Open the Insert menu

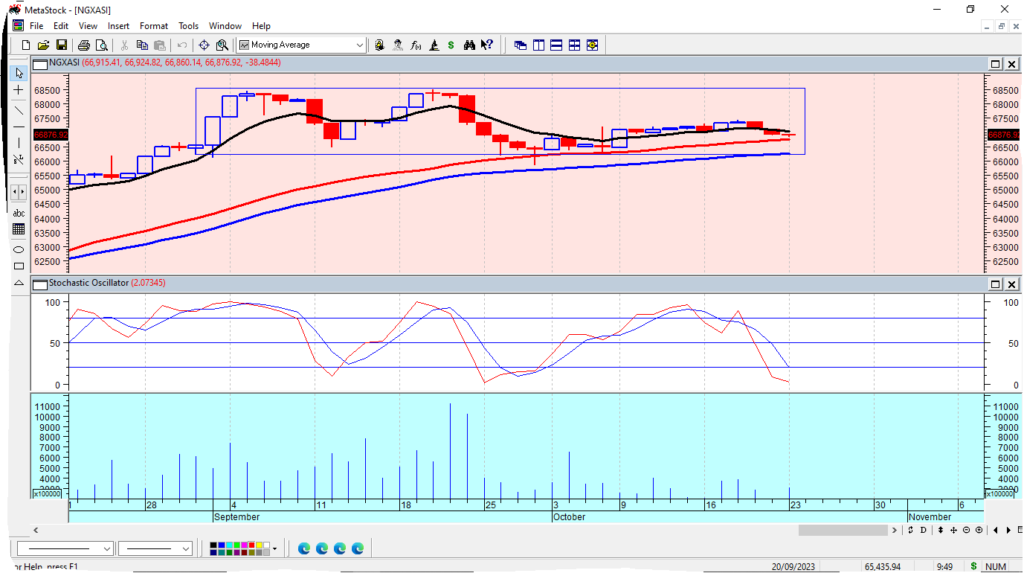coord(118,25)
